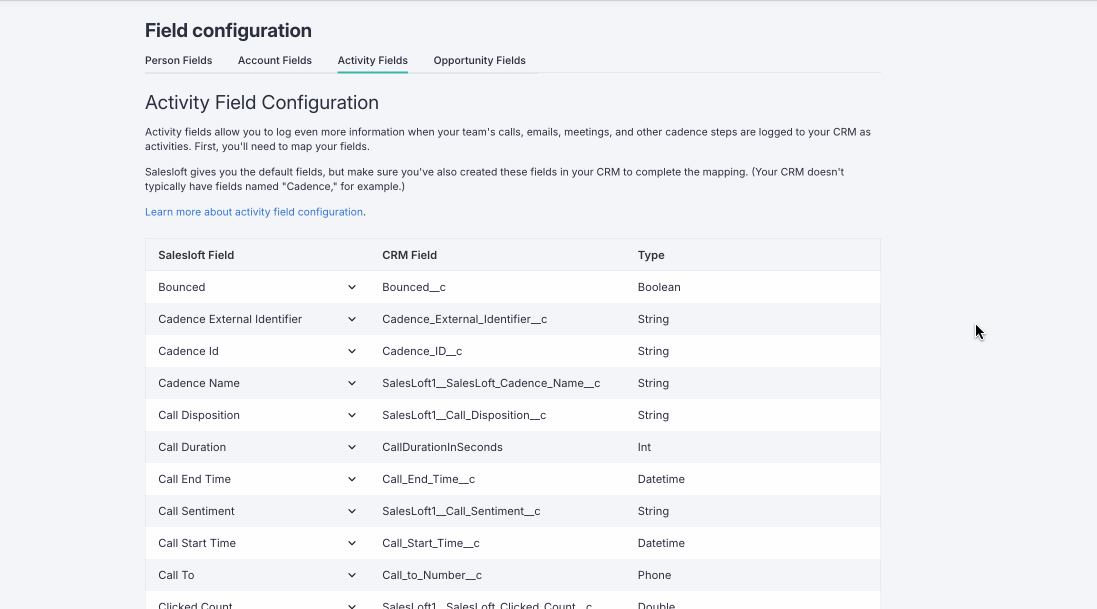Click the Salesloft Field column header

pos(196,255)
